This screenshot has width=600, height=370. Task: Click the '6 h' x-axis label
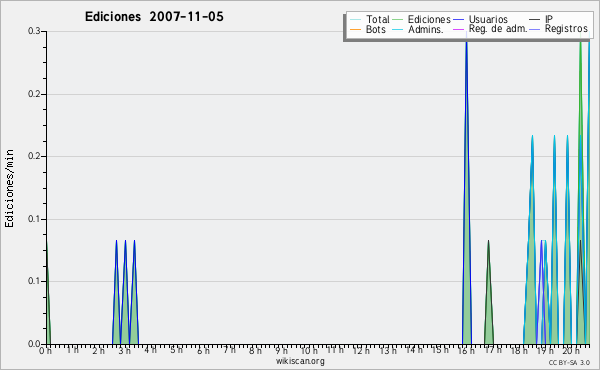click(203, 350)
